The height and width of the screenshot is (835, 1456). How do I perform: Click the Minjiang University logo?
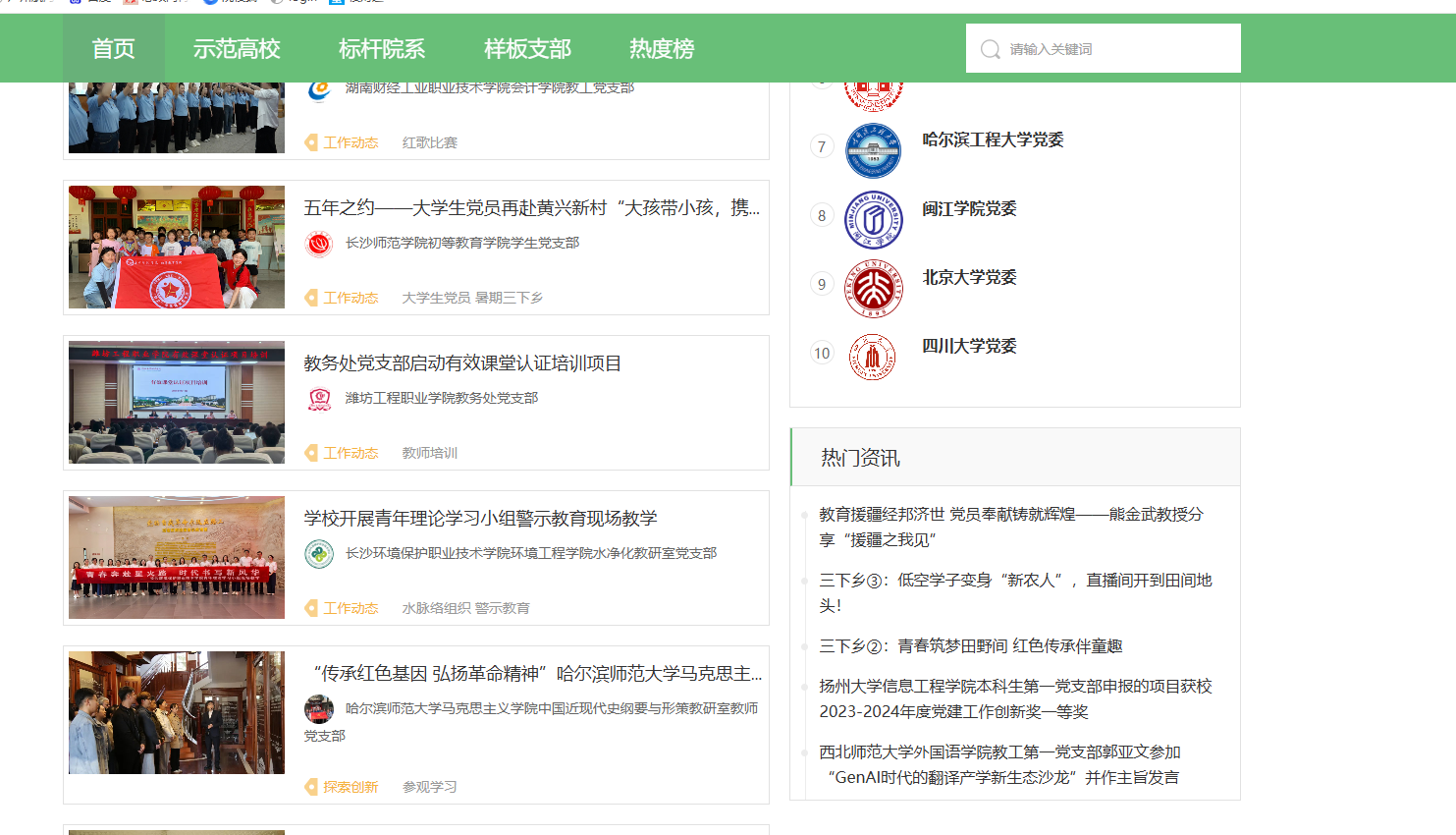873,220
